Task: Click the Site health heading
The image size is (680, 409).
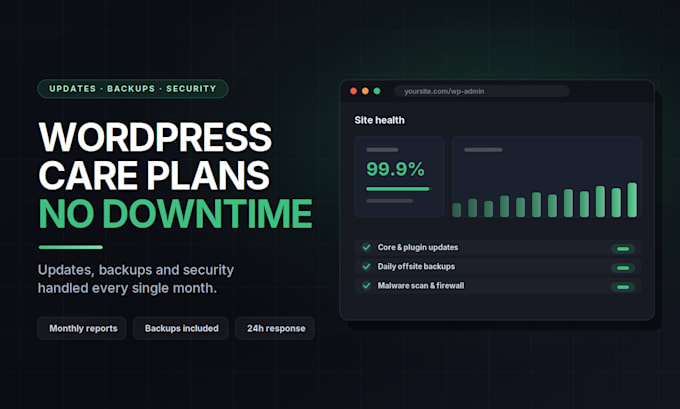Action: pyautogui.click(x=379, y=120)
